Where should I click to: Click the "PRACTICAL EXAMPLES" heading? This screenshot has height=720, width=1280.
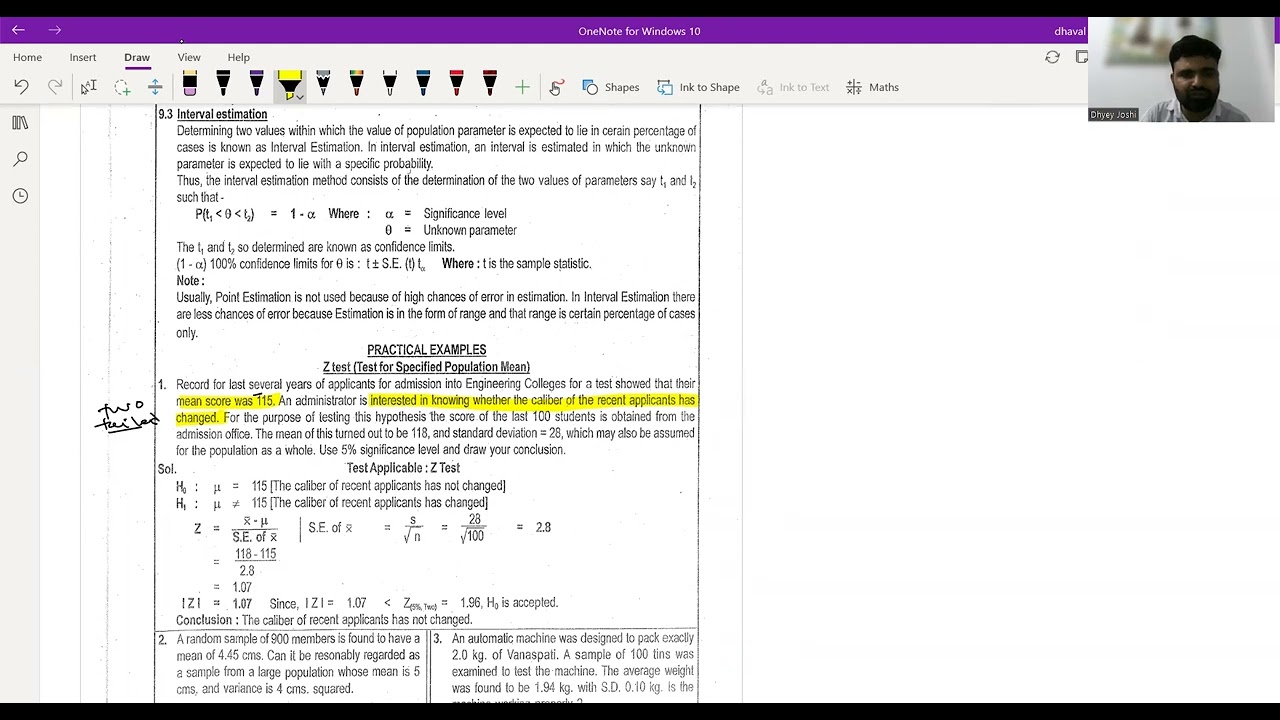click(426, 350)
